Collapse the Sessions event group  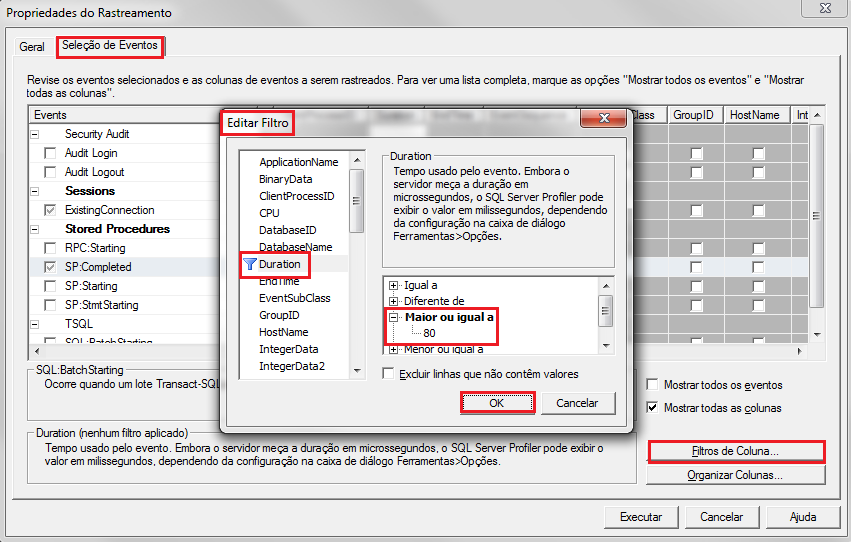[x=35, y=191]
